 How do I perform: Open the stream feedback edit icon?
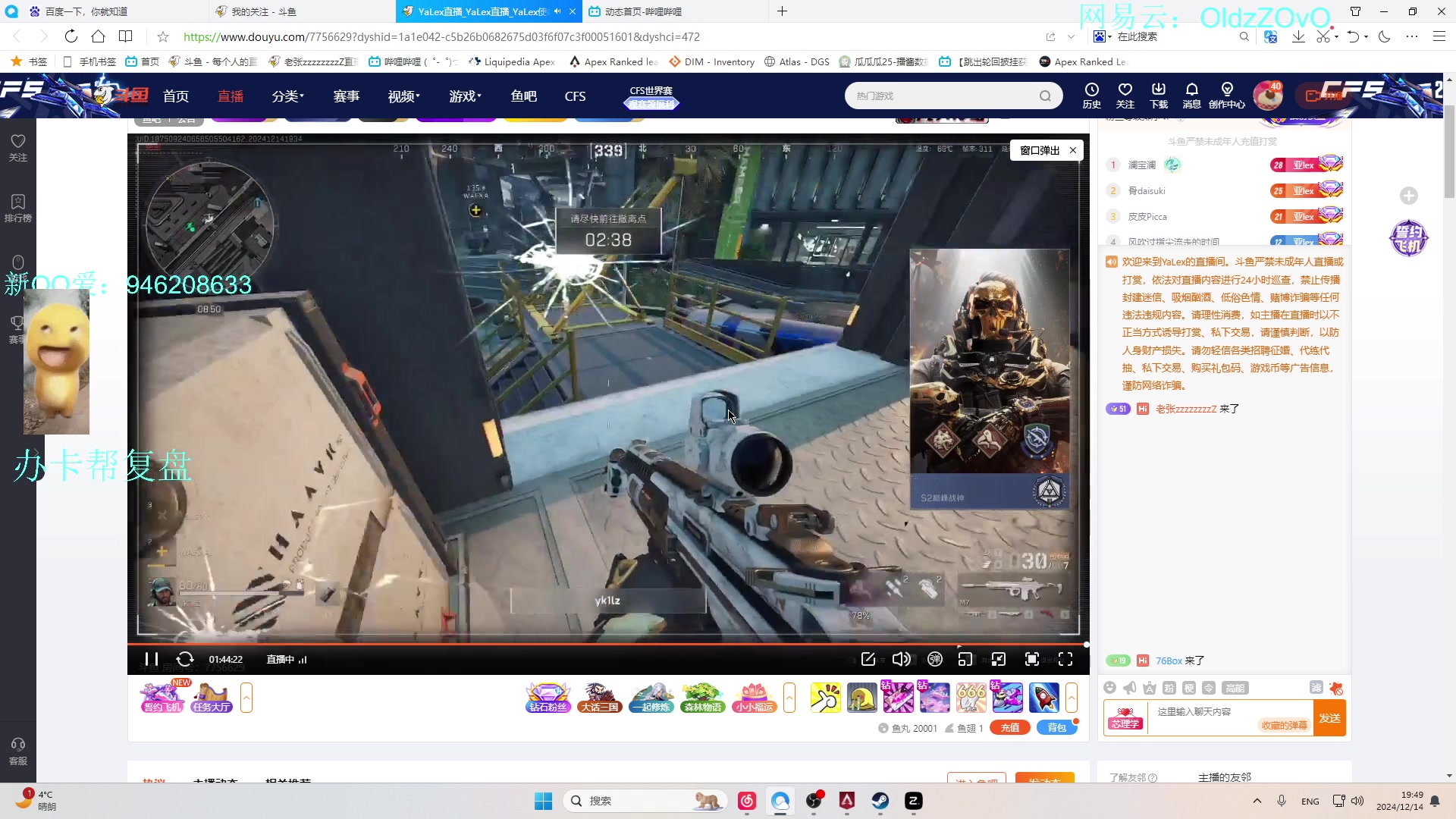tap(868, 659)
